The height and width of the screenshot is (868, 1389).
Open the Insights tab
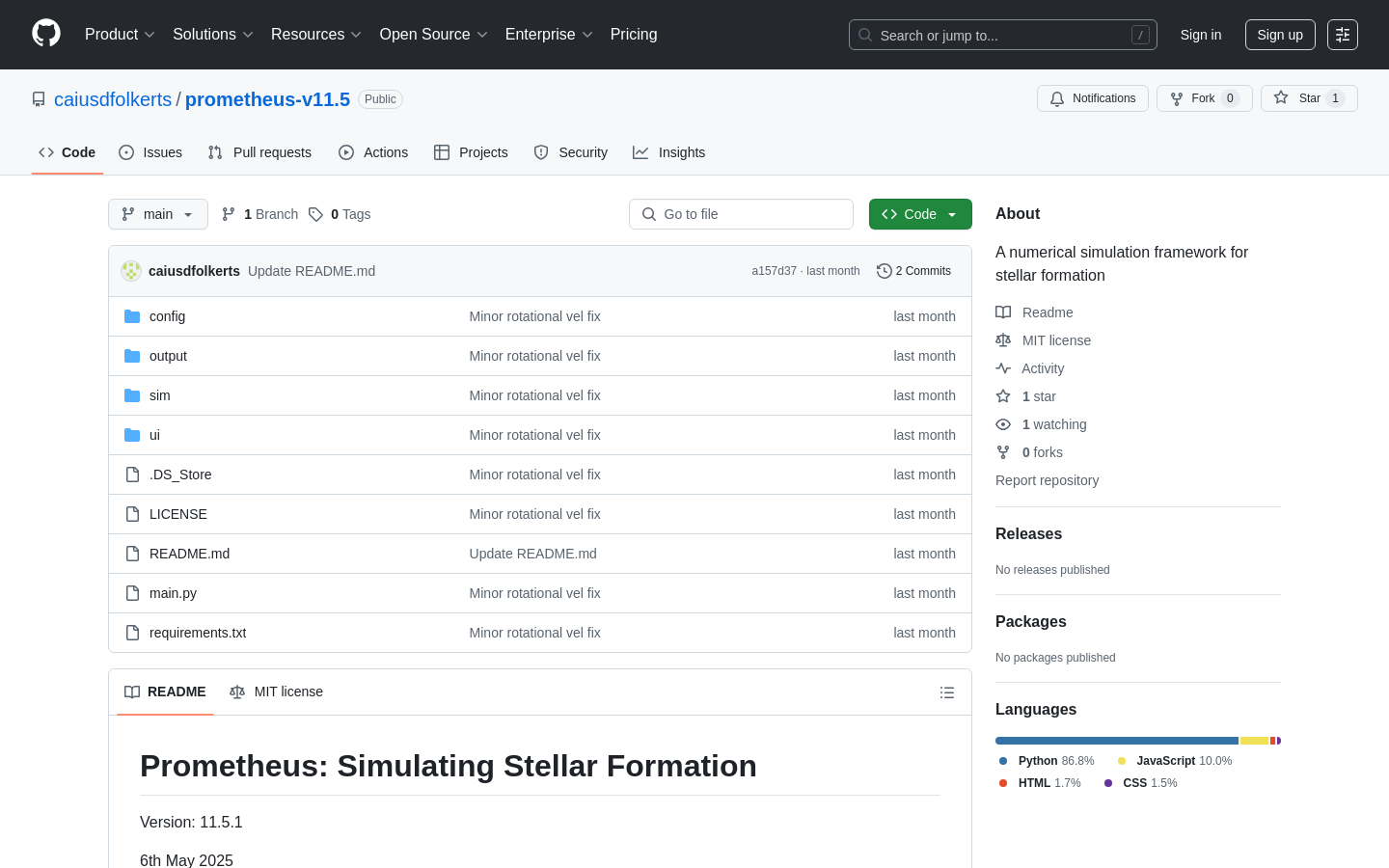[669, 152]
